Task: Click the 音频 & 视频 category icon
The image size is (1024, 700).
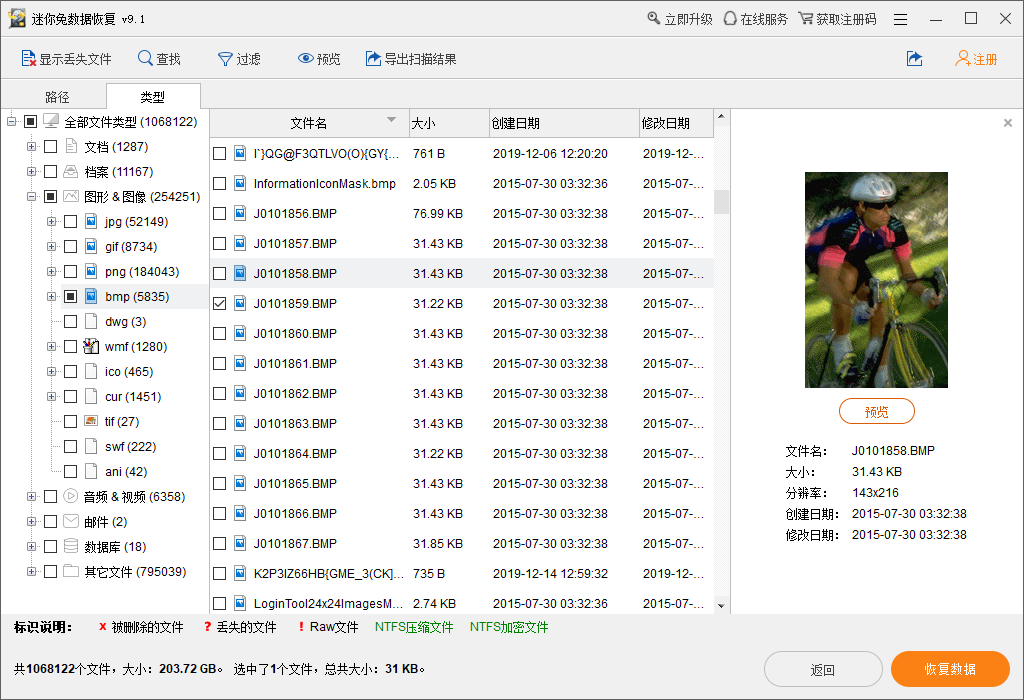Action: tap(71, 496)
